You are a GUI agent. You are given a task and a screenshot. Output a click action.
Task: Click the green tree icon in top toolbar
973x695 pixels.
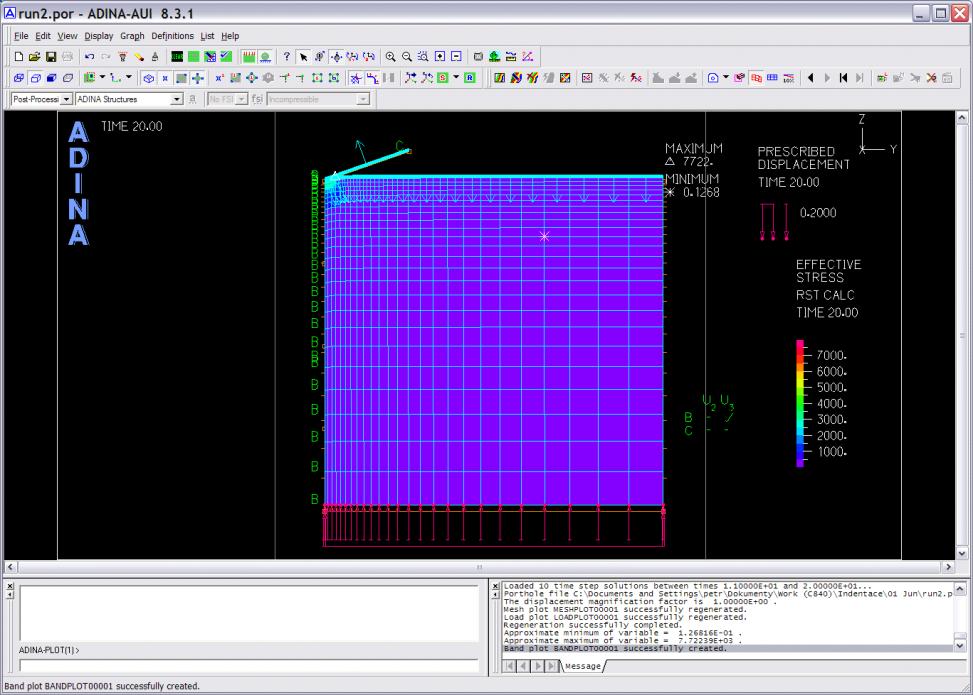tap(494, 56)
